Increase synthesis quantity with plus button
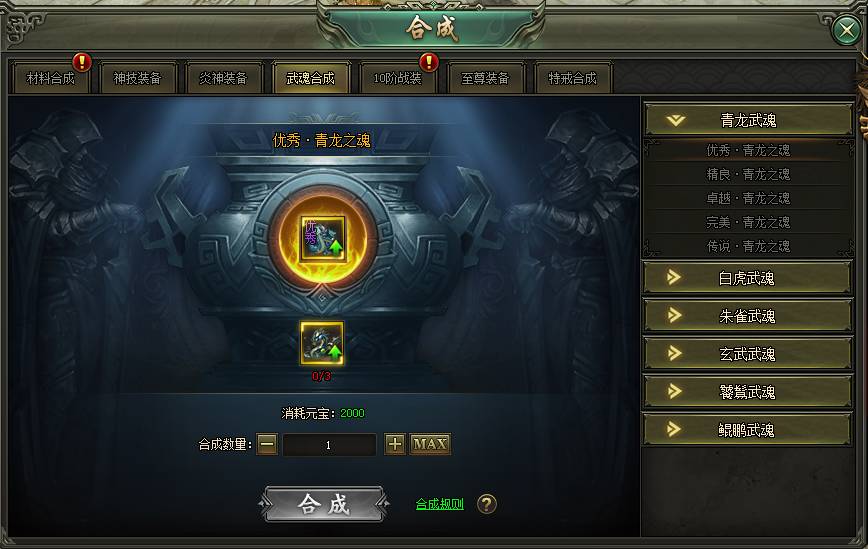This screenshot has width=868, height=549. pyautogui.click(x=395, y=444)
